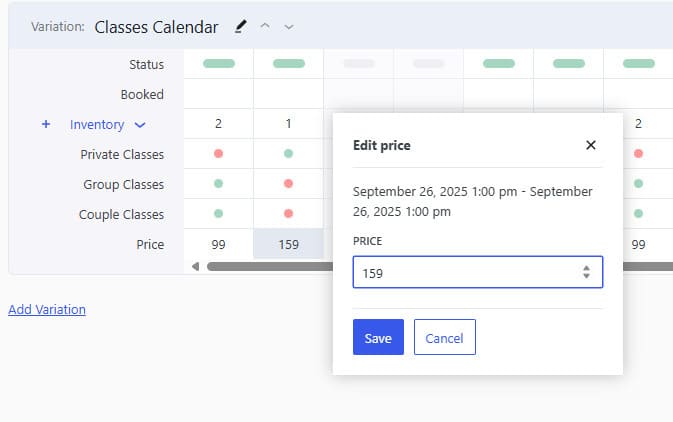Increase price using the stepper up arrow
Image resolution: width=673 pixels, height=422 pixels.
pyautogui.click(x=586, y=267)
